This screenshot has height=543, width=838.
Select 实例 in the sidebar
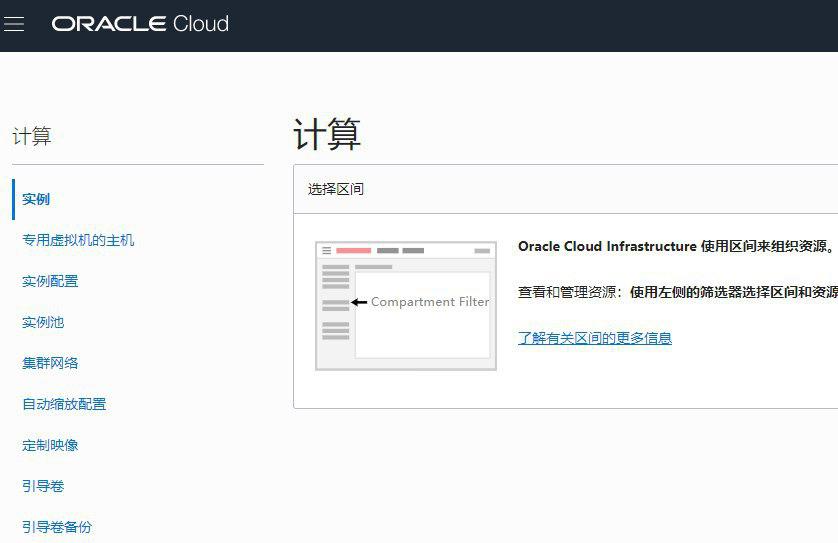pyautogui.click(x=36, y=199)
